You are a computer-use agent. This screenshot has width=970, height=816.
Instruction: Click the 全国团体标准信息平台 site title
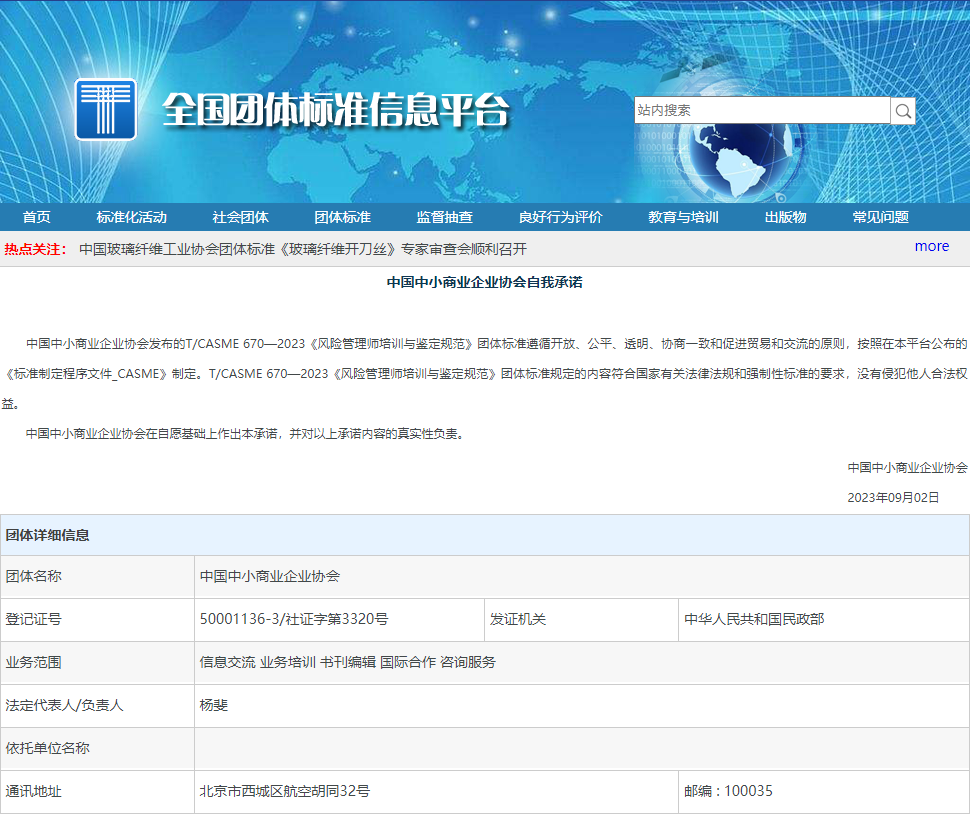(x=335, y=110)
